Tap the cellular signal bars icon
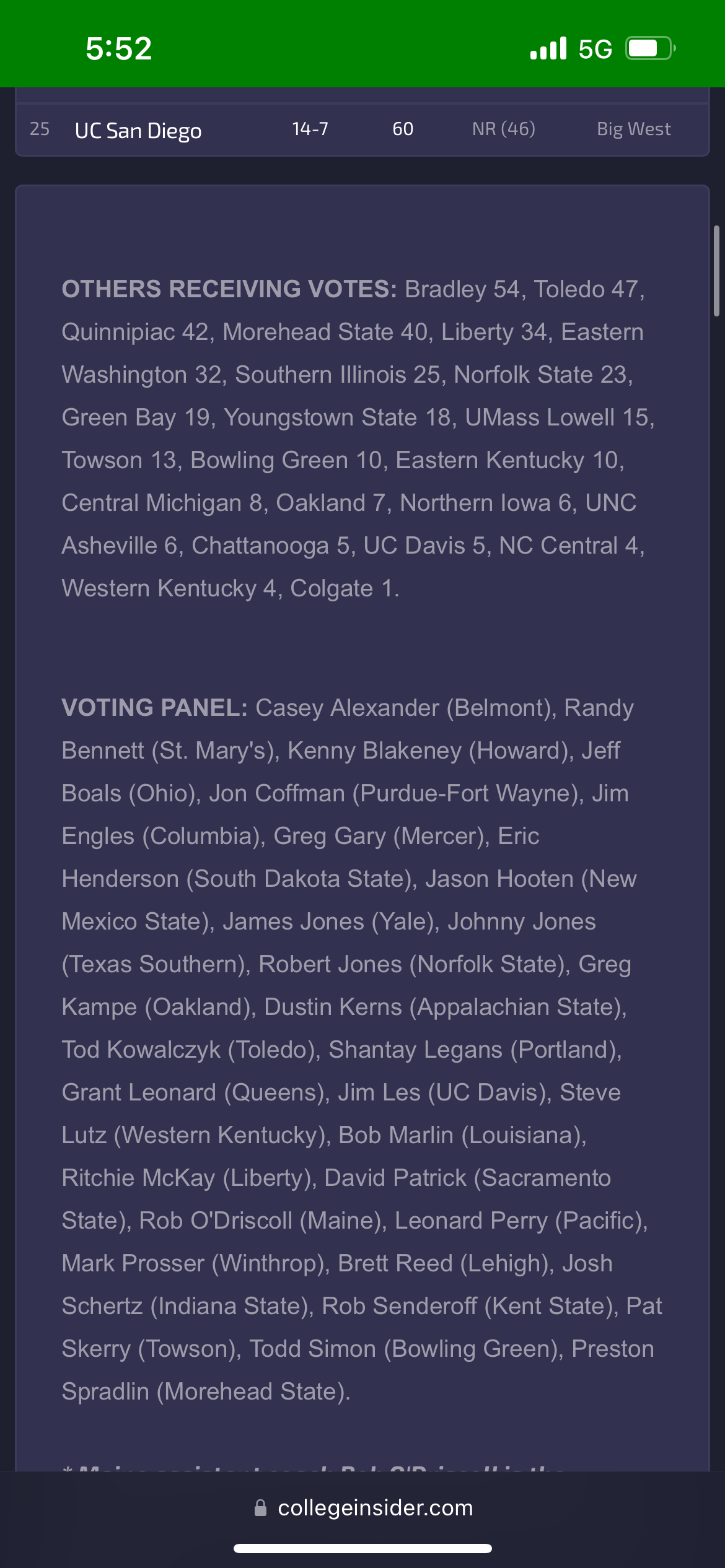This screenshot has width=725, height=1568. coord(548,48)
